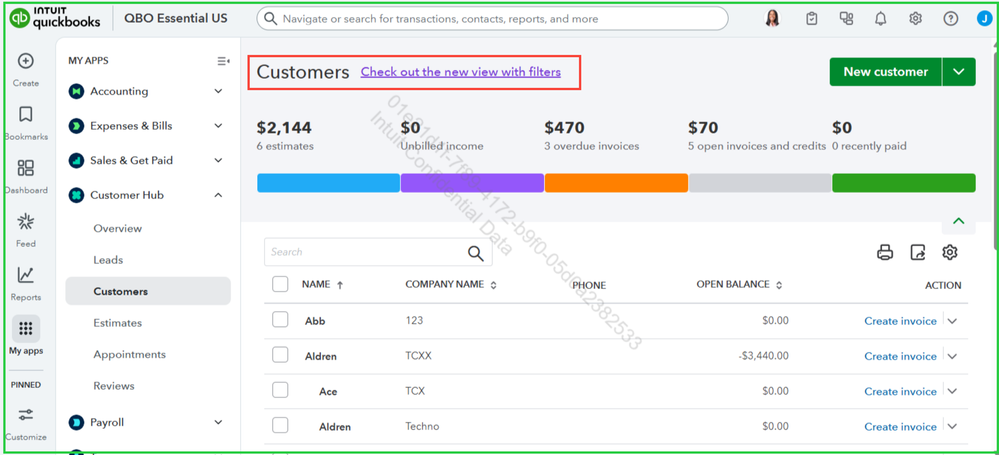Open the expert assistant avatar
Image resolution: width=999 pixels, height=455 pixels.
pyautogui.click(x=772, y=18)
